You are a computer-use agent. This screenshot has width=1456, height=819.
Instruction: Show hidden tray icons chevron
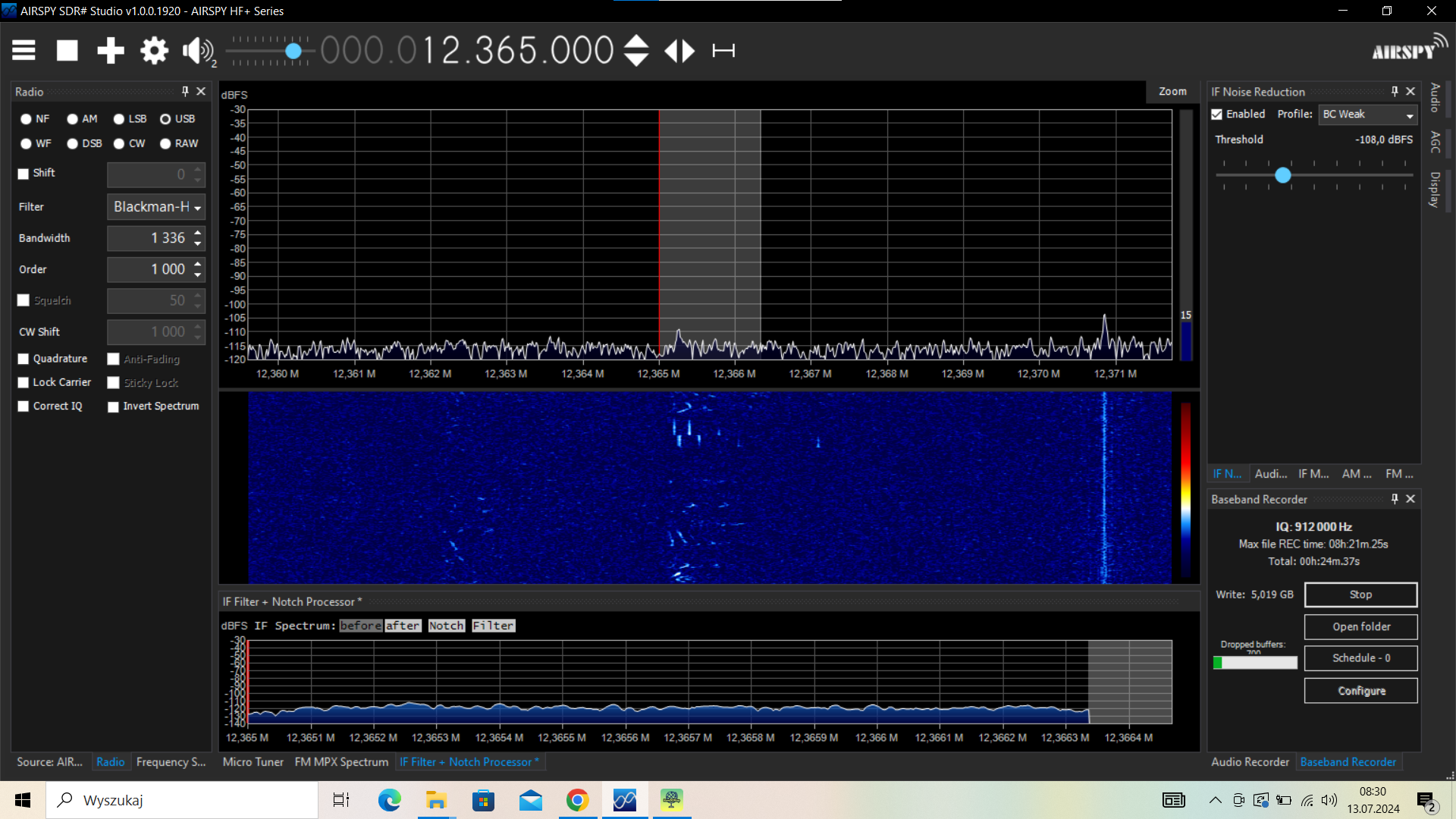tap(1215, 800)
